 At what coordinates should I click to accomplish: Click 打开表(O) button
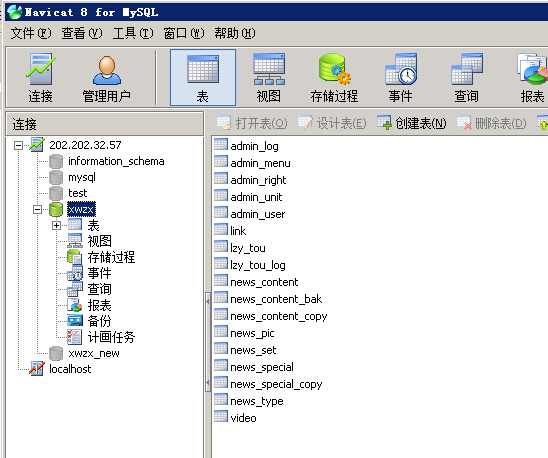click(252, 123)
